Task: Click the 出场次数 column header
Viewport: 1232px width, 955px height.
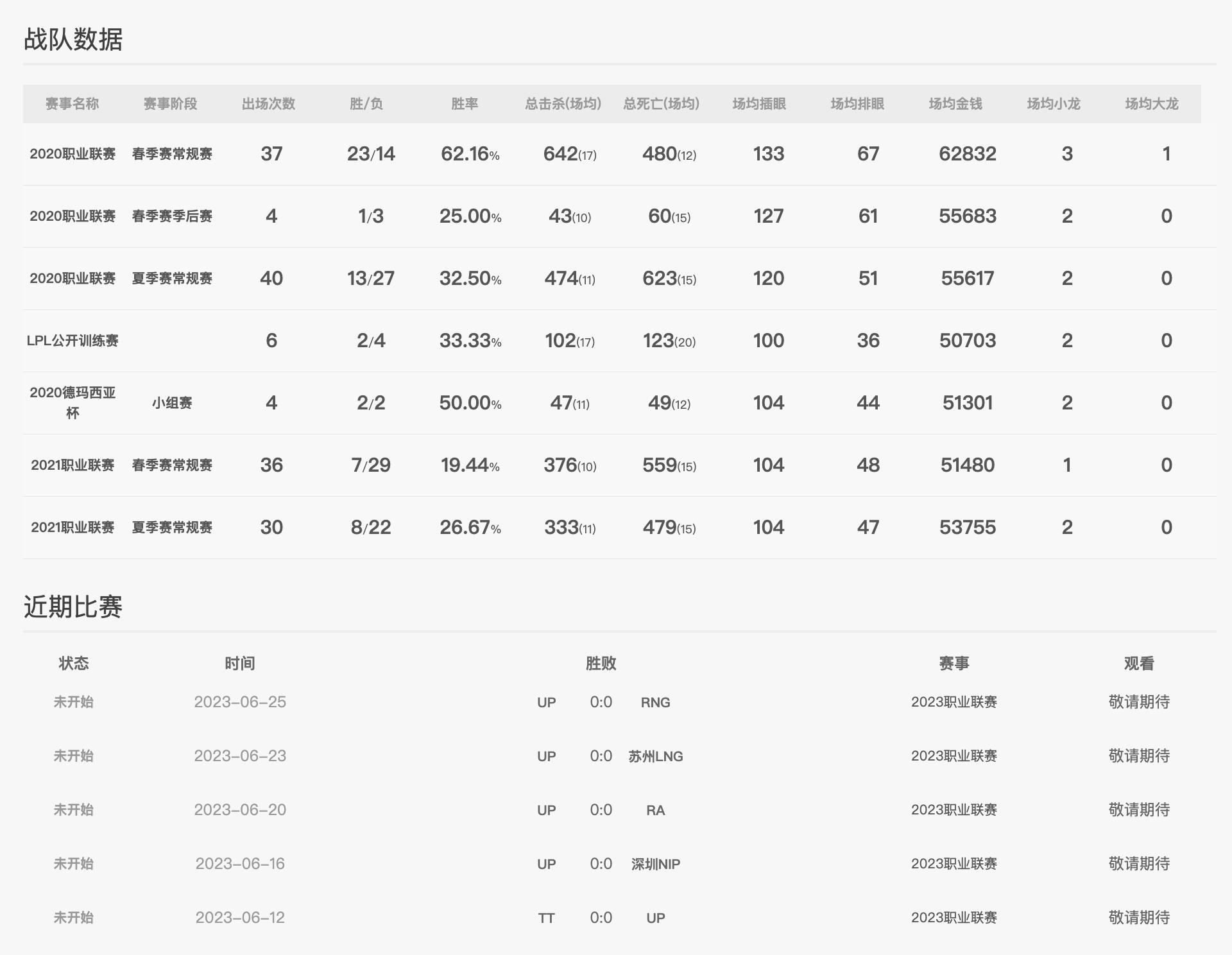Action: coord(268,104)
